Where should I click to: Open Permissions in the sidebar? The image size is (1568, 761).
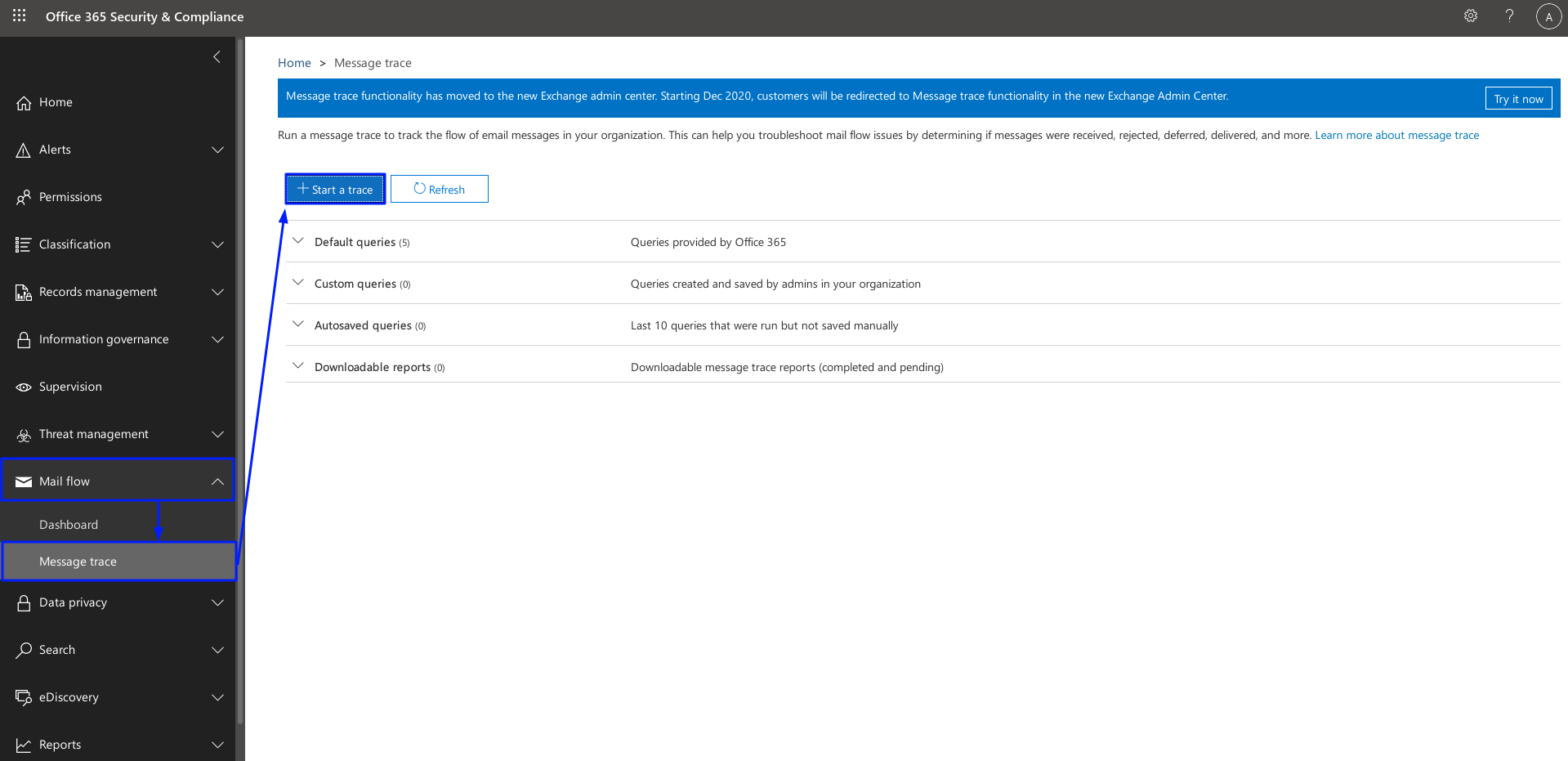pyautogui.click(x=70, y=197)
